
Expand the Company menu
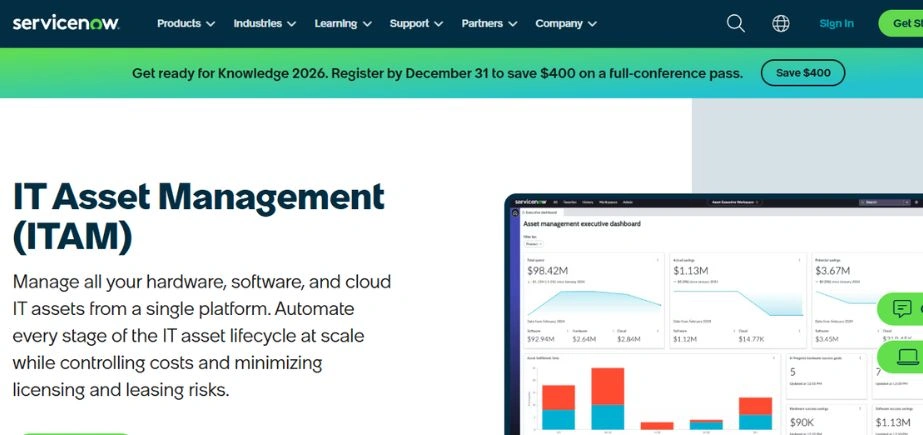(566, 24)
